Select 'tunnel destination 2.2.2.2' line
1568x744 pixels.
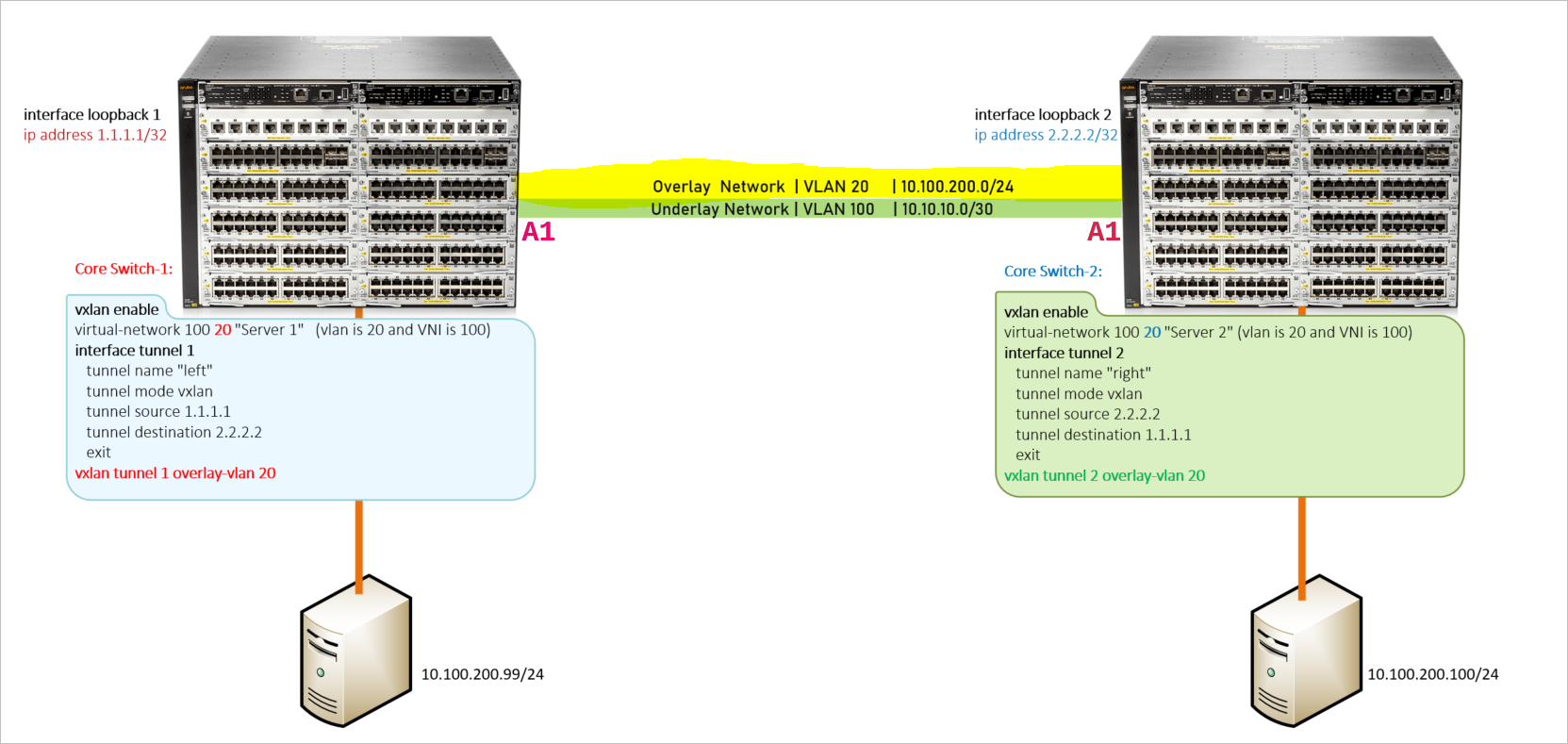click(x=173, y=433)
